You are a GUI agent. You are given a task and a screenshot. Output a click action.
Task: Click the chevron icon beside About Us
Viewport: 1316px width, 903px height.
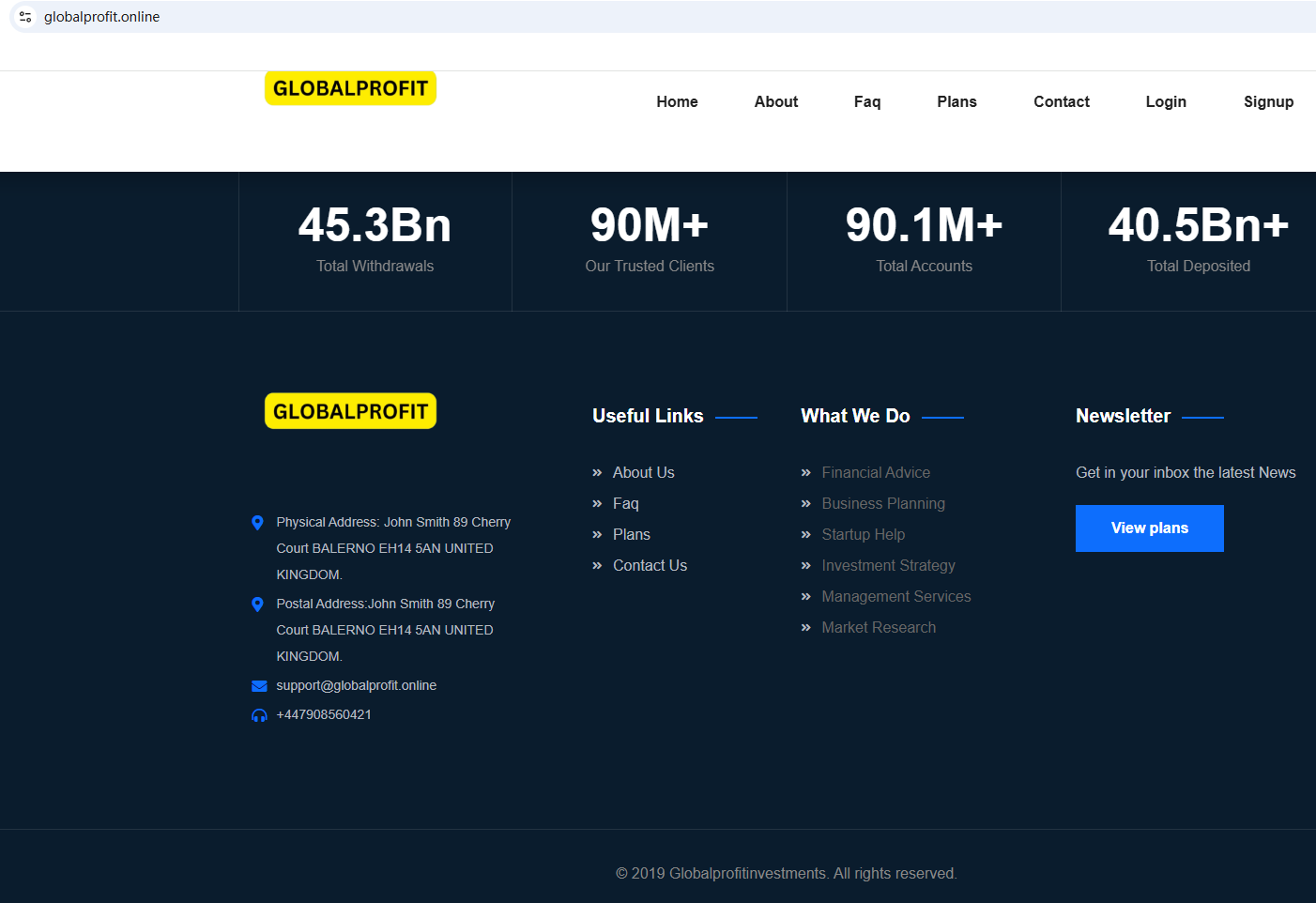597,473
